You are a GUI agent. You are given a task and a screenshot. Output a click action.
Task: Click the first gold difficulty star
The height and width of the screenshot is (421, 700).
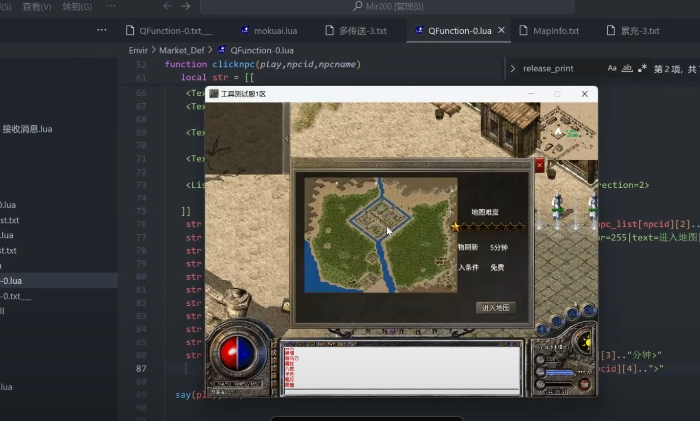tap(456, 228)
